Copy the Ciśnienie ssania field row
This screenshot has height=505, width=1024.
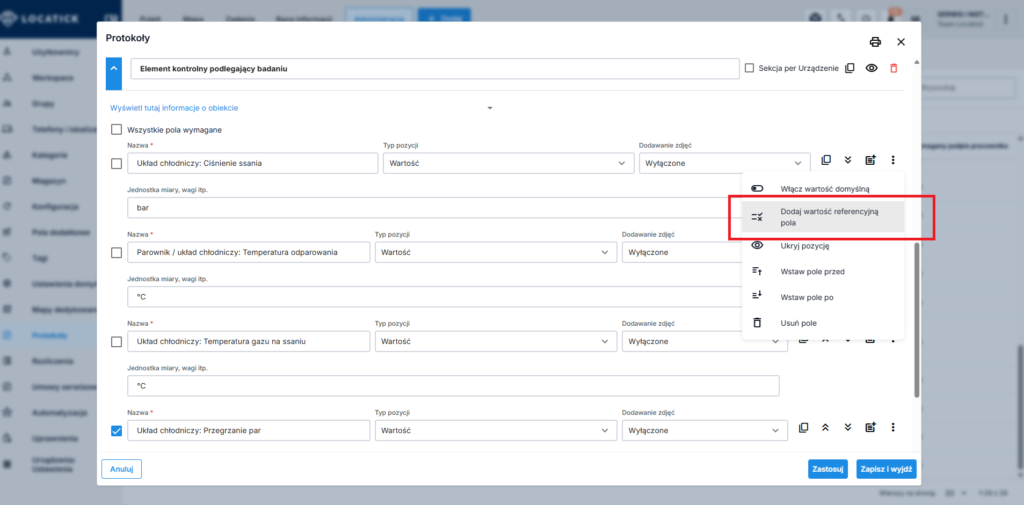click(826, 160)
